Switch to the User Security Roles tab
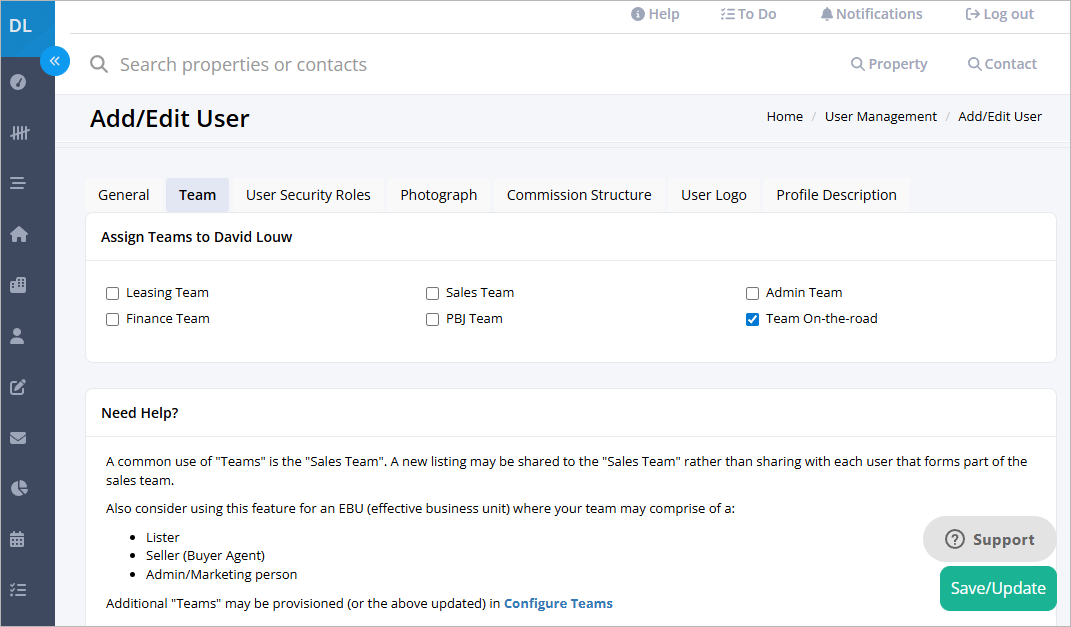The height and width of the screenshot is (627, 1071). (x=308, y=195)
